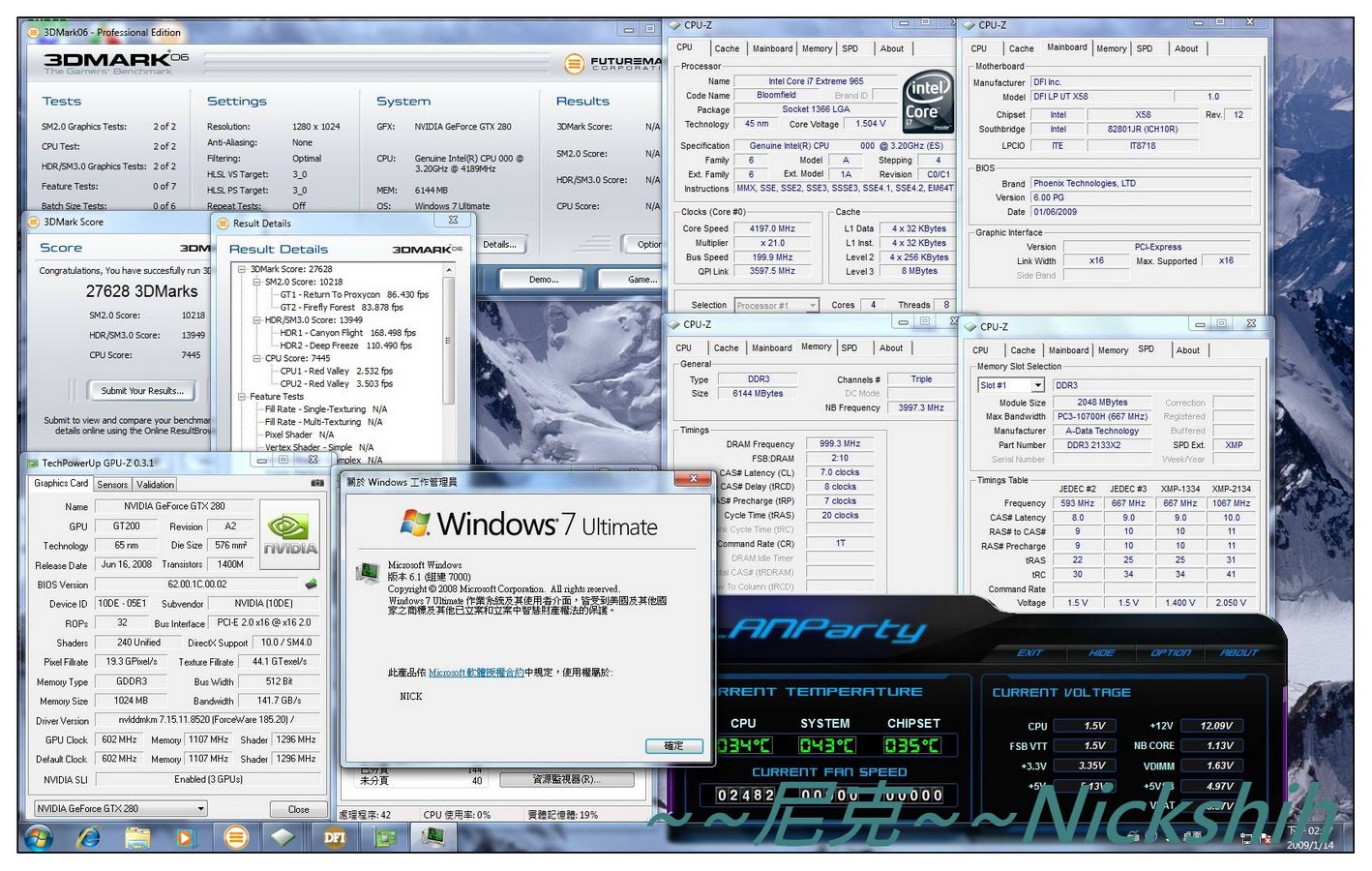The width and height of the screenshot is (1372, 871).
Task: Click title icon of CPU-Z SPD window
Action: (x=970, y=326)
